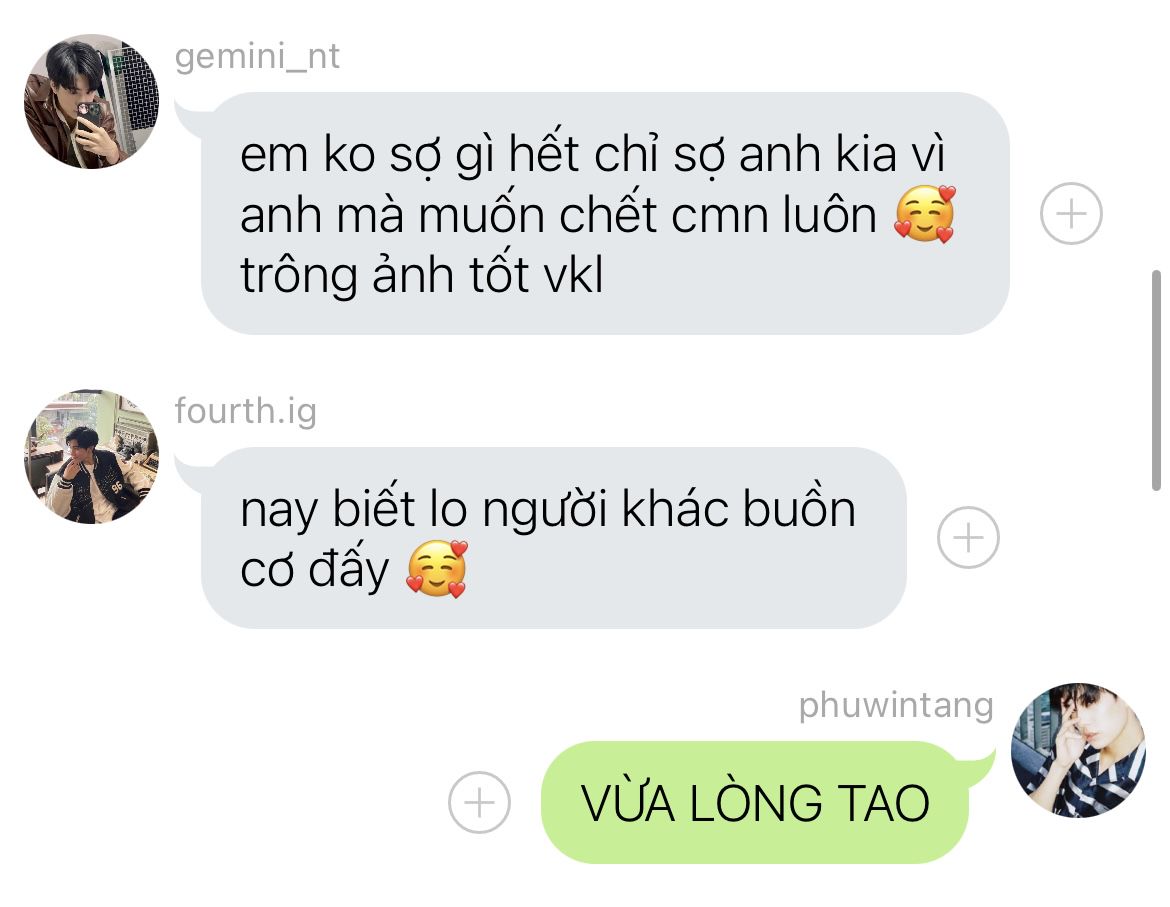1170x907 pixels.
Task: Click the heart-face emoji in gemini_nt's message
Action: pos(925,214)
